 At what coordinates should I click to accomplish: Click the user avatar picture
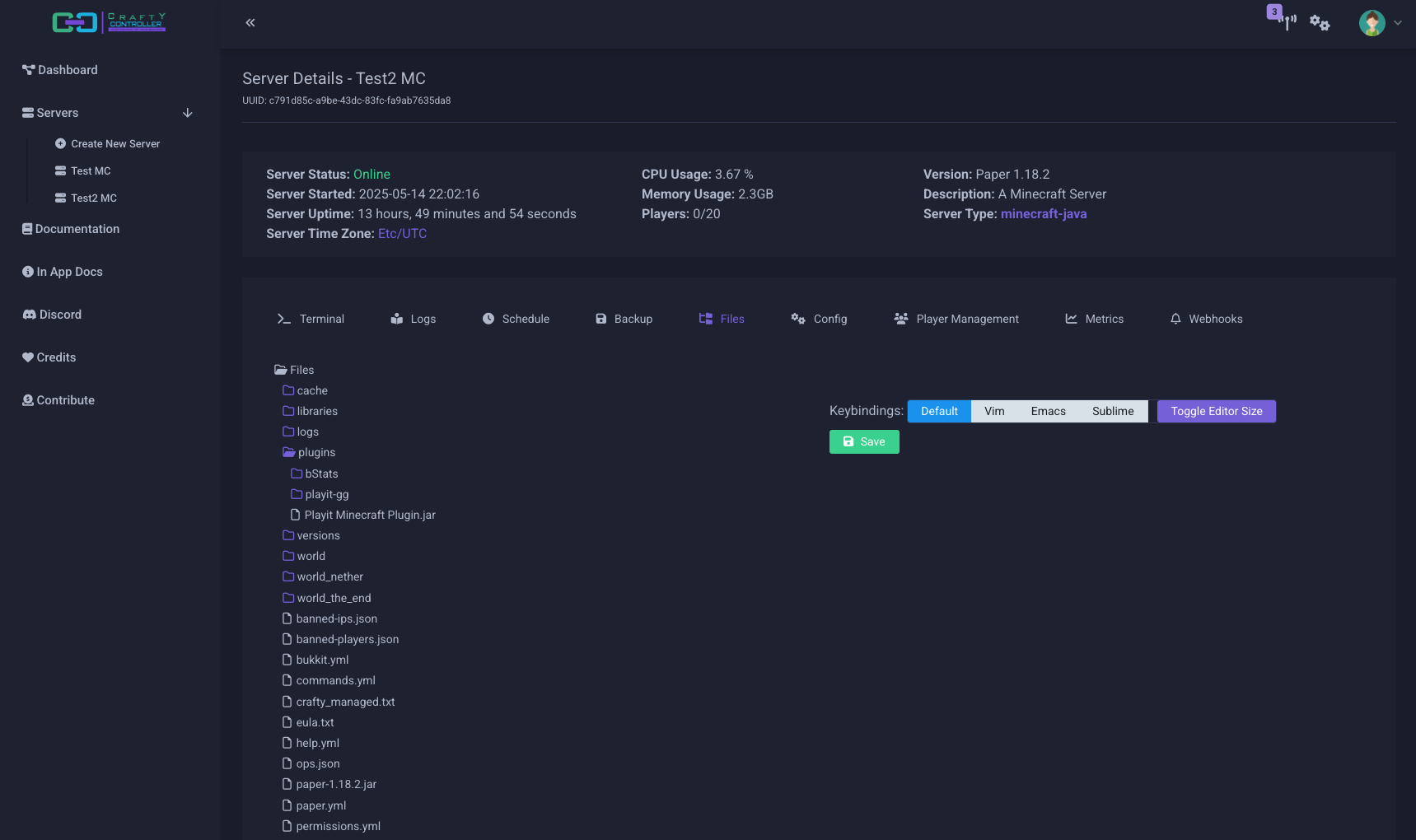(x=1372, y=23)
